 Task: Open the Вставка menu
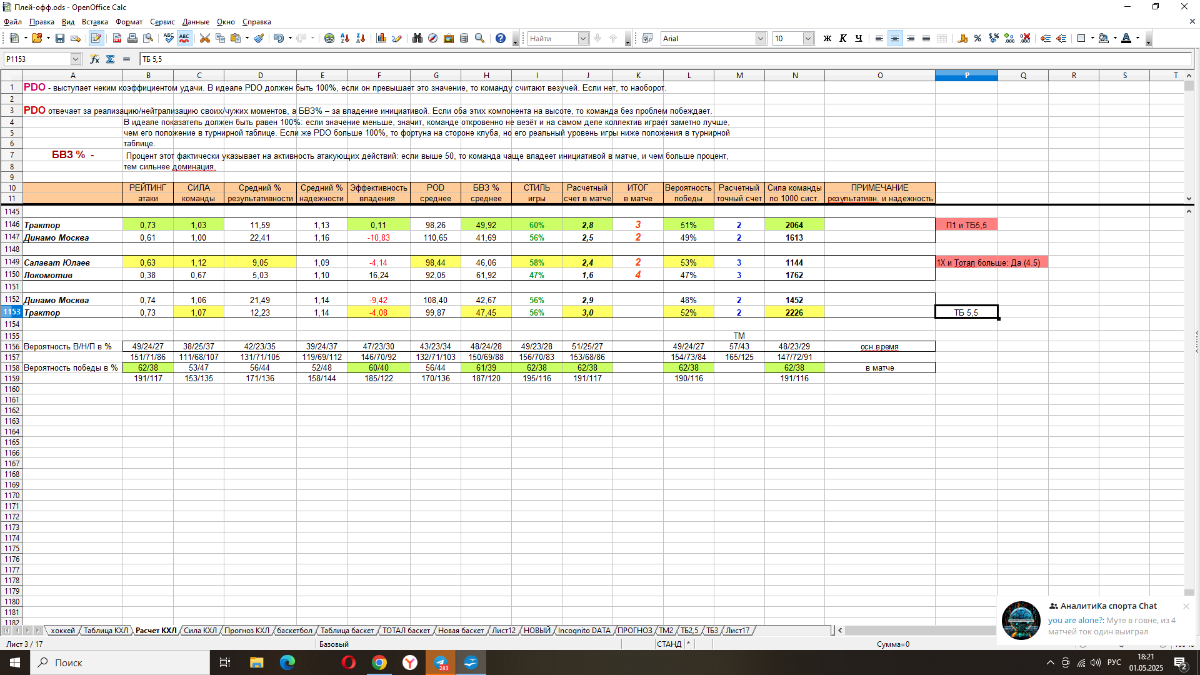click(x=94, y=21)
